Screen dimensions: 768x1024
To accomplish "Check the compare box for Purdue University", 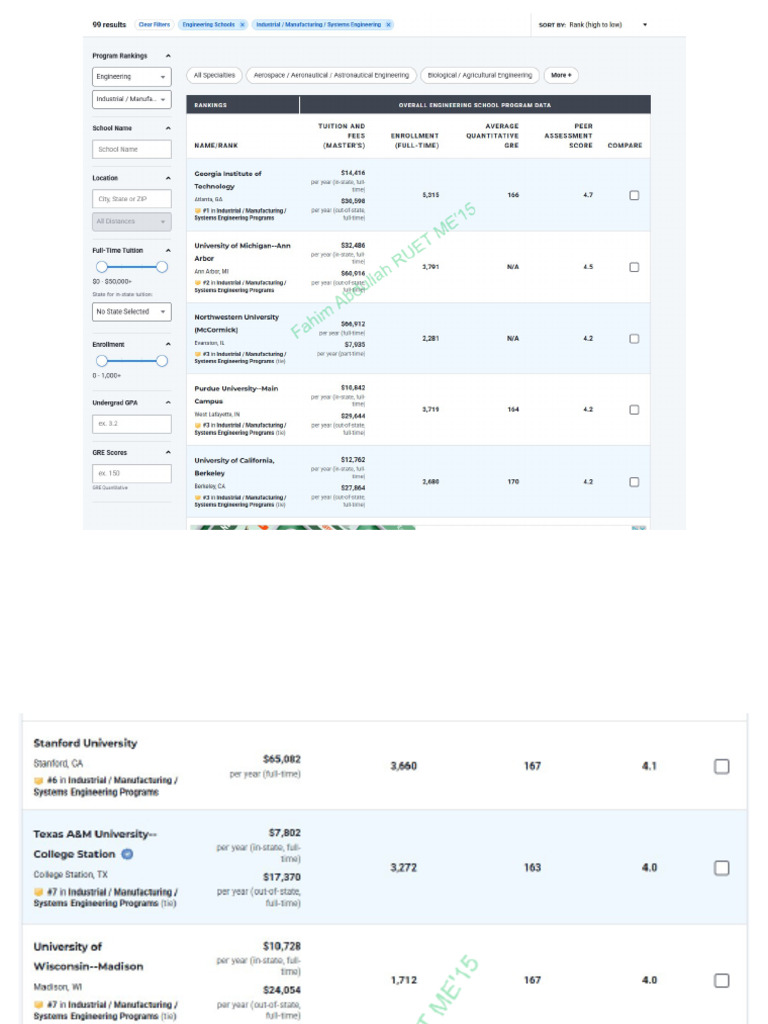I will click(x=634, y=410).
